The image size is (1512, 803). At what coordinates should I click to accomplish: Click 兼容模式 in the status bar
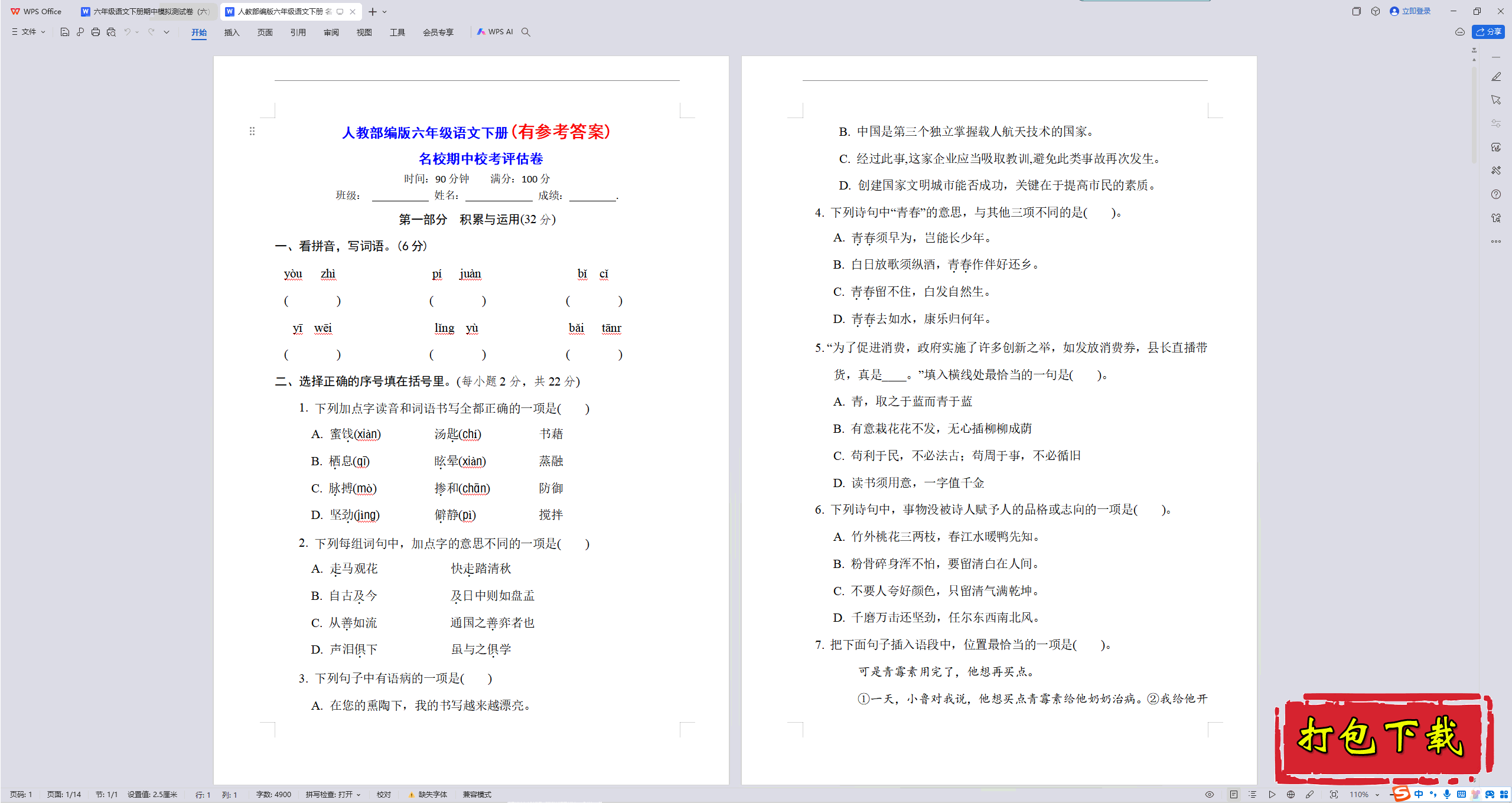477,795
